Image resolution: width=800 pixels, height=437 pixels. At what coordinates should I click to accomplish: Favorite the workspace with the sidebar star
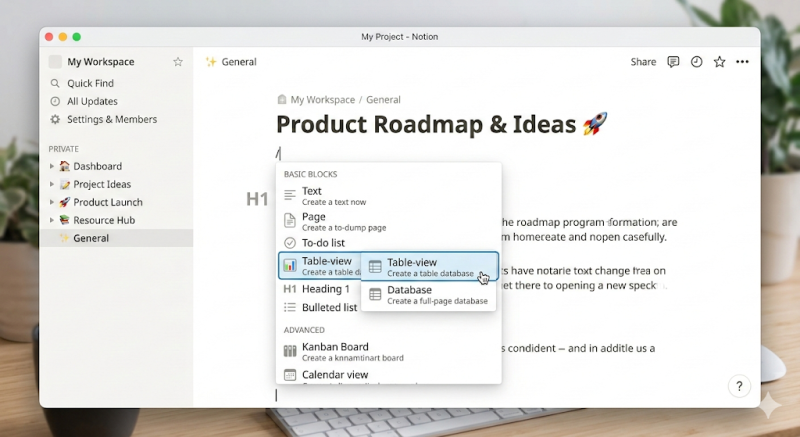click(x=178, y=62)
